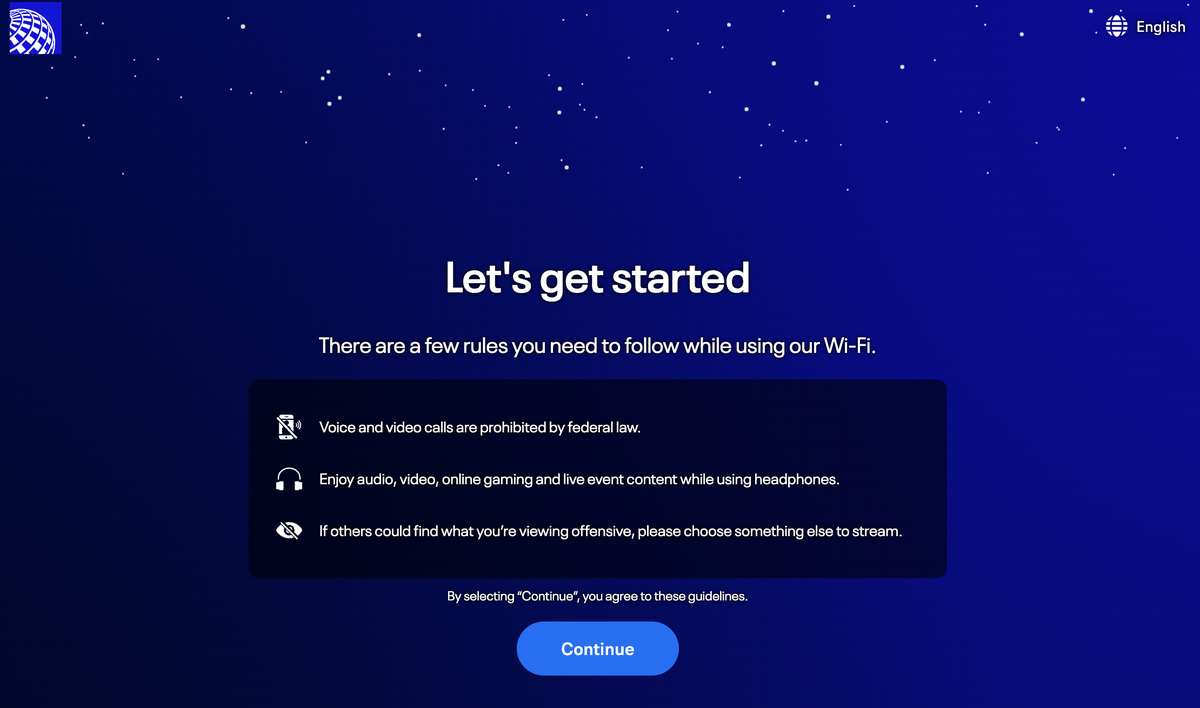Click the United Airlines globe logo
The image size is (1200, 708).
click(36, 28)
